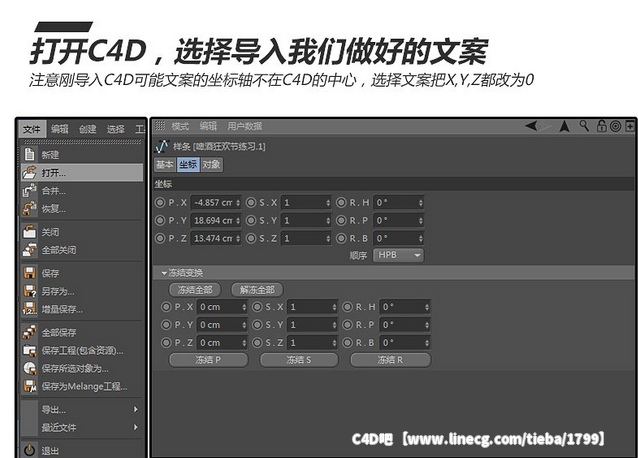Toggle the P.X animation dot in coordinates

click(x=160, y=202)
